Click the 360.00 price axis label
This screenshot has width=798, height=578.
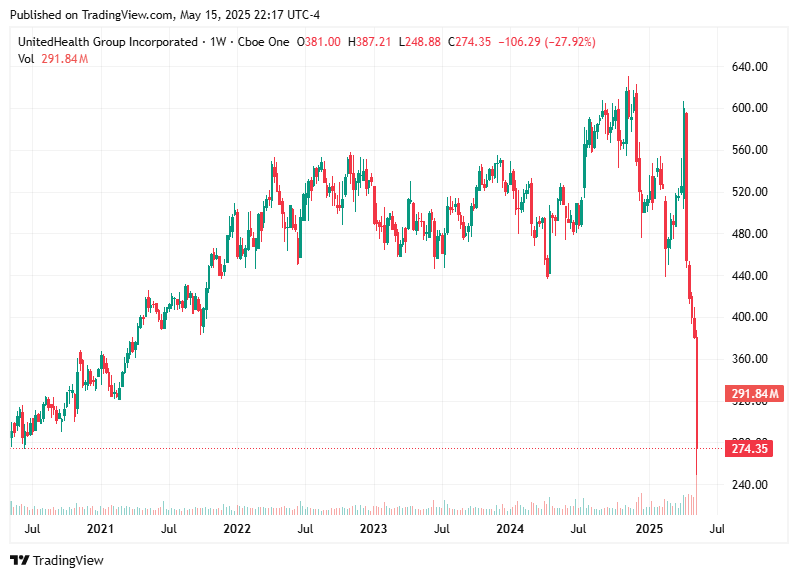point(750,359)
